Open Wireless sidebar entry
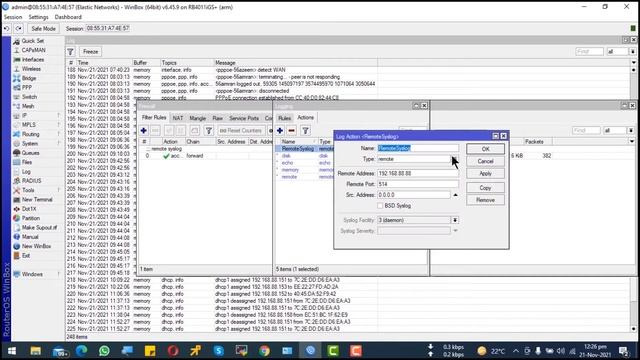640x360 pixels. [x=31, y=69]
